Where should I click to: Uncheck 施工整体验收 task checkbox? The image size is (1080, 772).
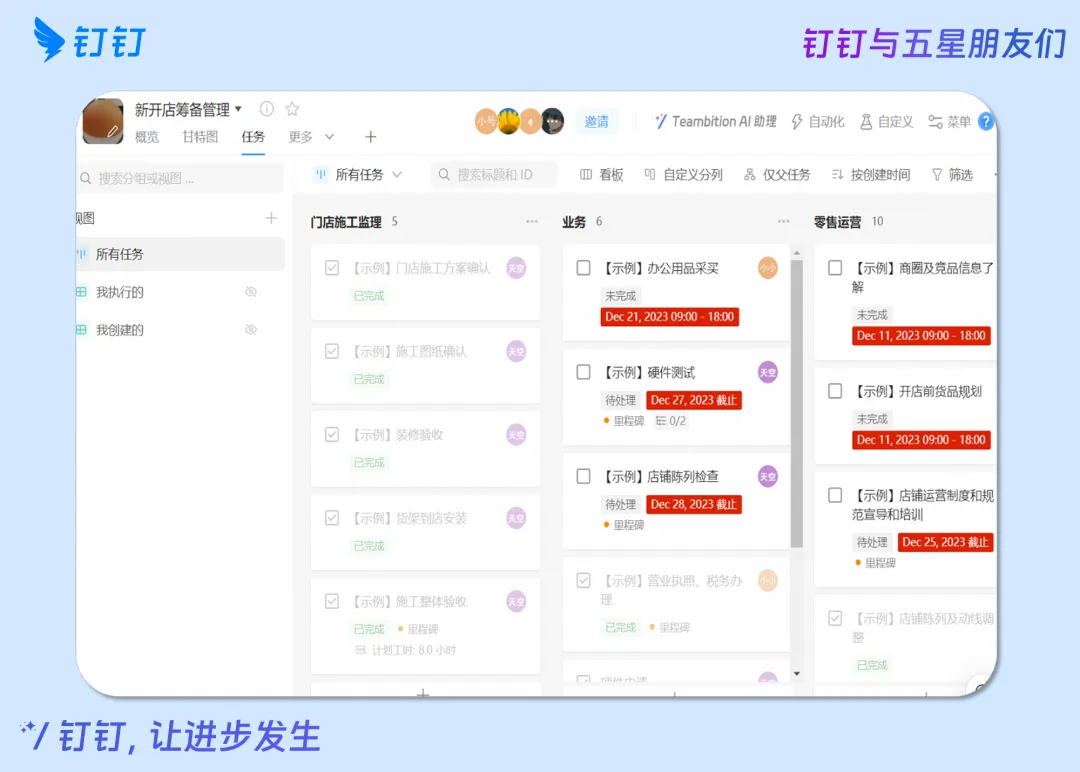click(332, 601)
